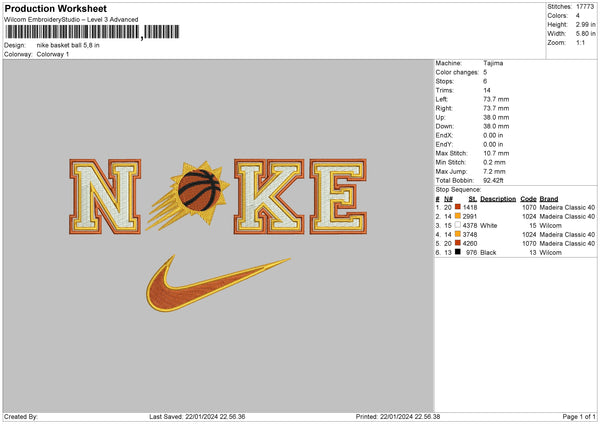Click the Code column header
Image resolution: width=600 pixels, height=424 pixels.
(x=528, y=199)
